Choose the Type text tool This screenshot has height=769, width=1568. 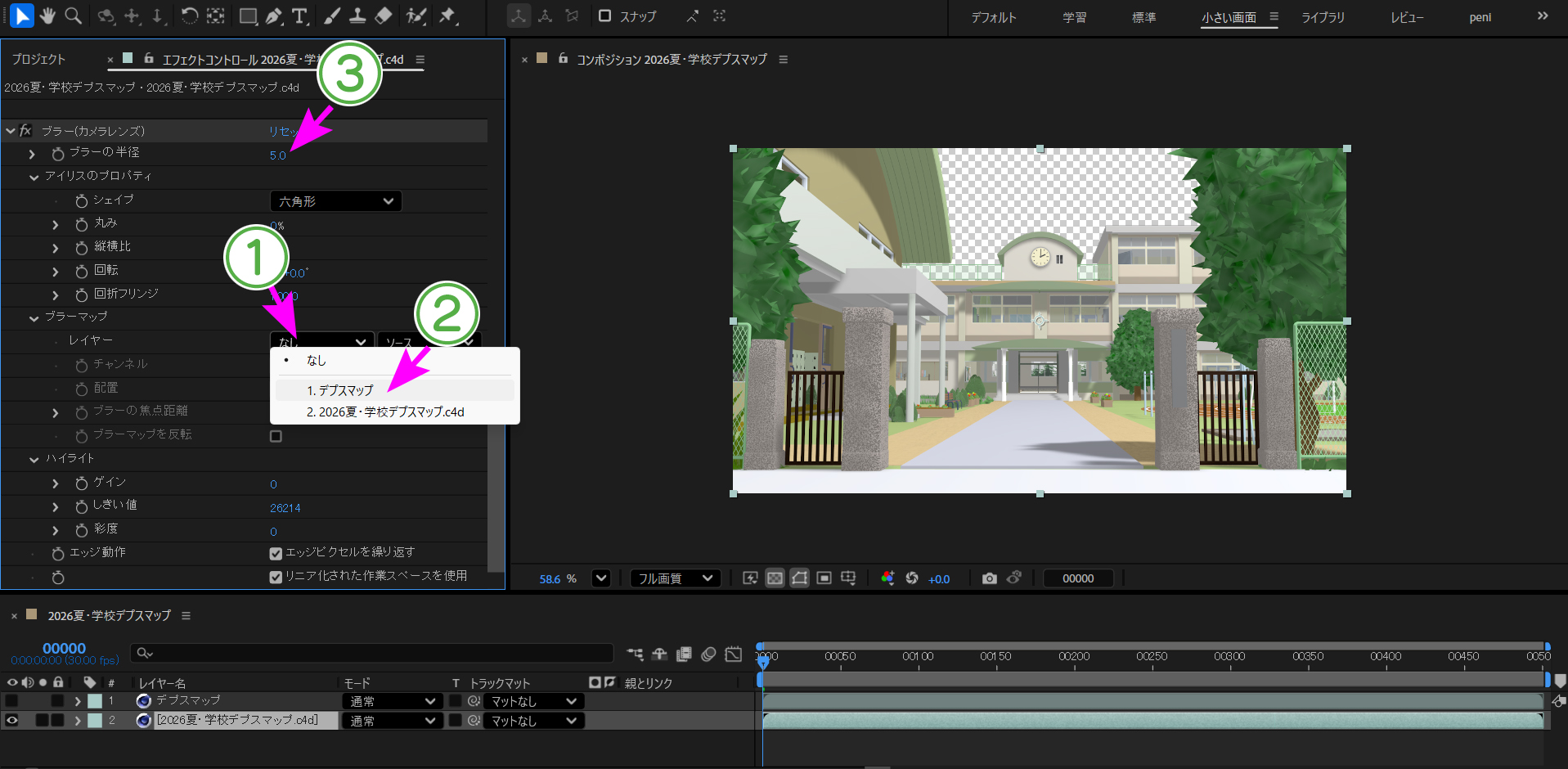pos(299,16)
